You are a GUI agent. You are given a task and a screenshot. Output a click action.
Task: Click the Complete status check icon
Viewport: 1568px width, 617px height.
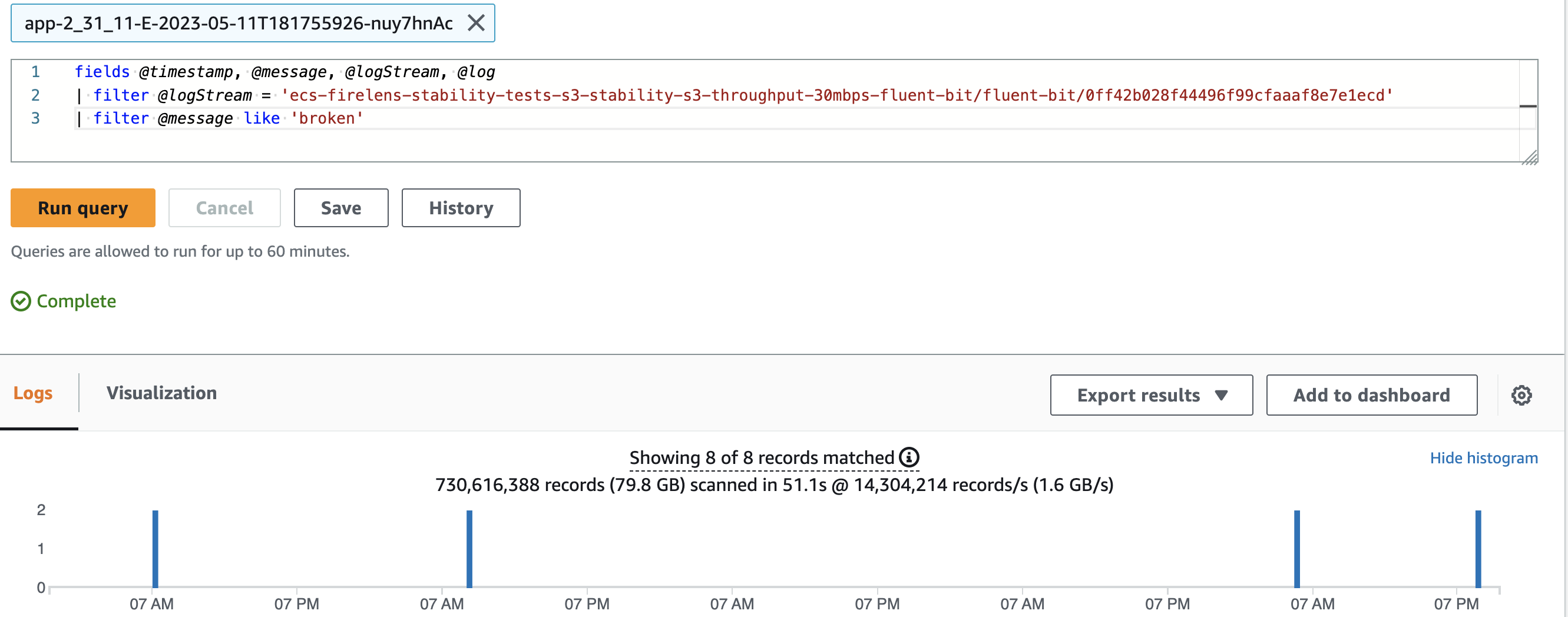click(21, 301)
